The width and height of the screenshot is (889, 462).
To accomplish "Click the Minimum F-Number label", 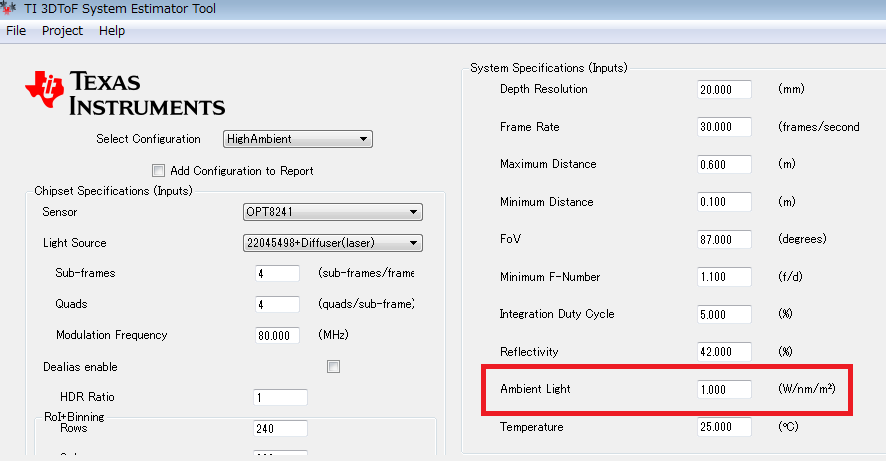I will click(550, 277).
